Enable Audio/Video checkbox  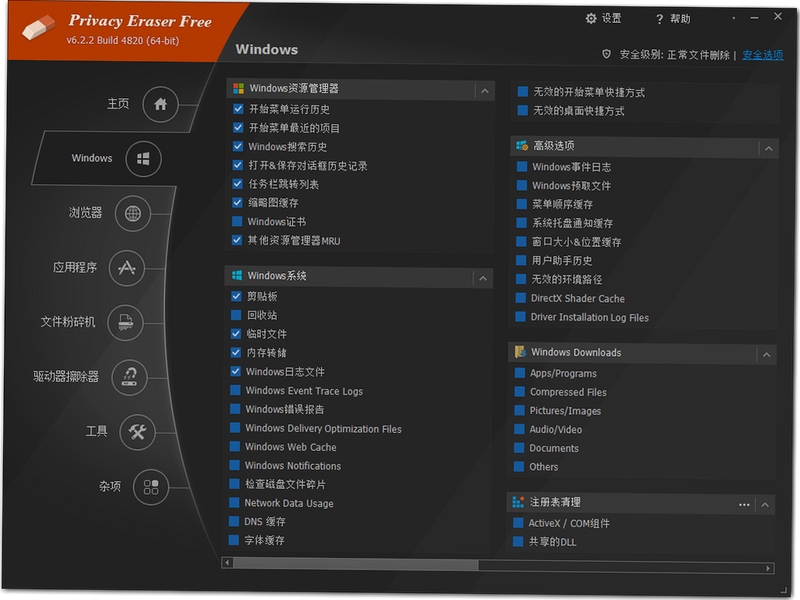tap(519, 429)
